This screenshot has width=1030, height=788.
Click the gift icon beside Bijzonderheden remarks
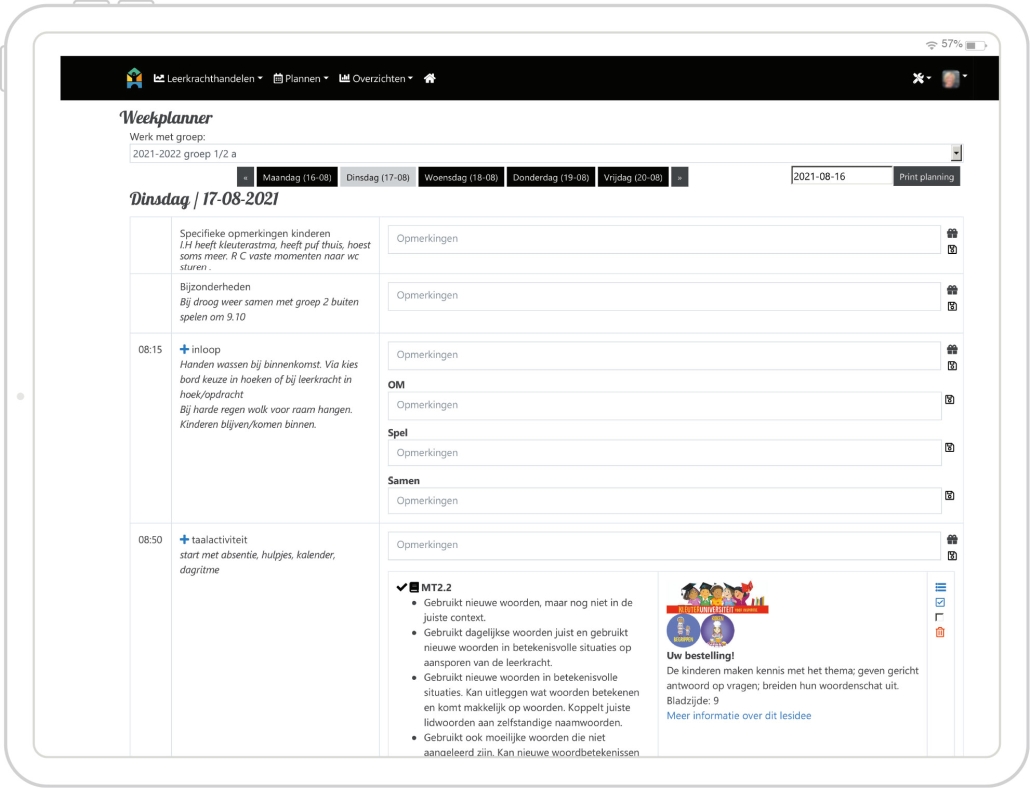click(952, 290)
